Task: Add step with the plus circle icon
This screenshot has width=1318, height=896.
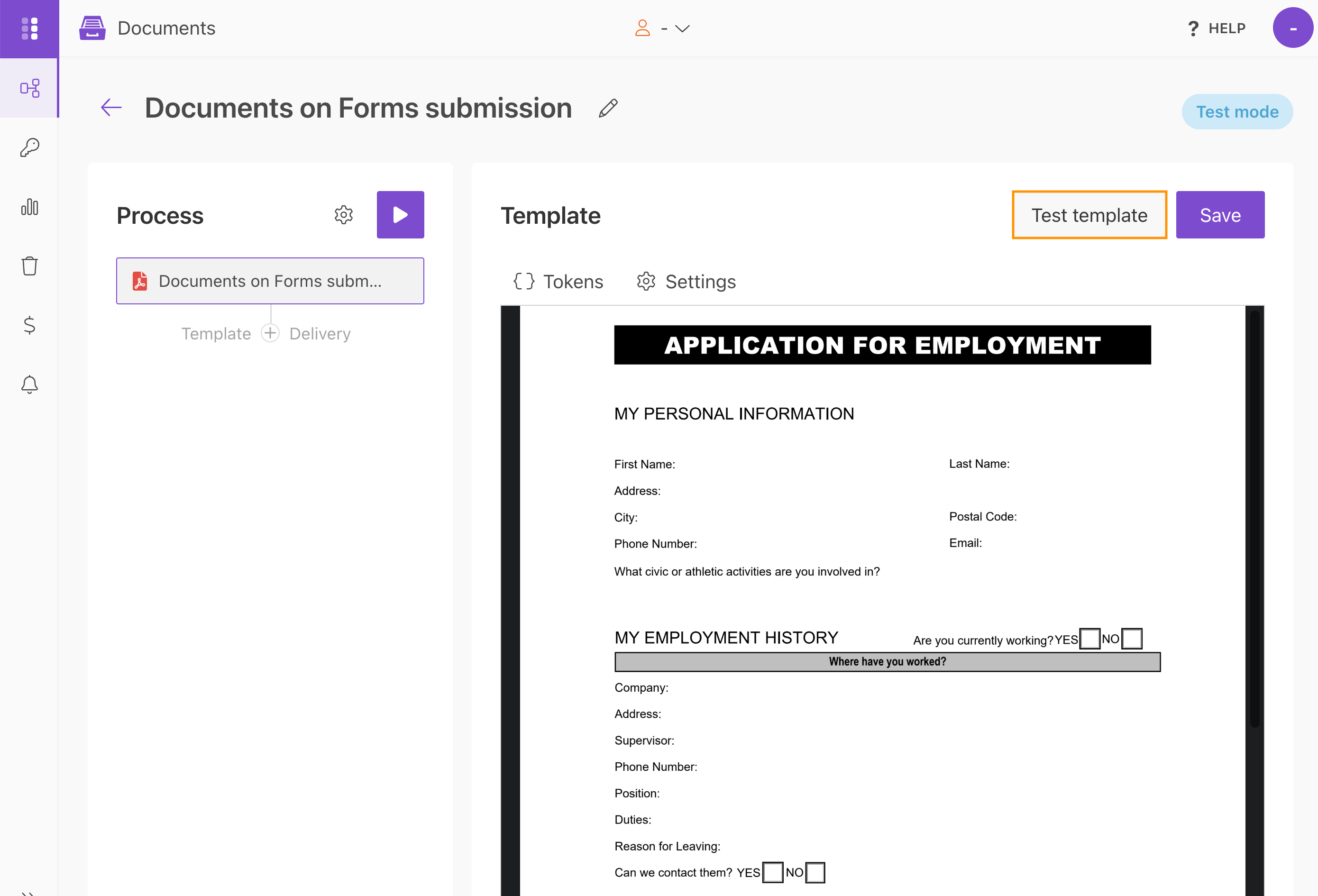Action: (x=271, y=333)
